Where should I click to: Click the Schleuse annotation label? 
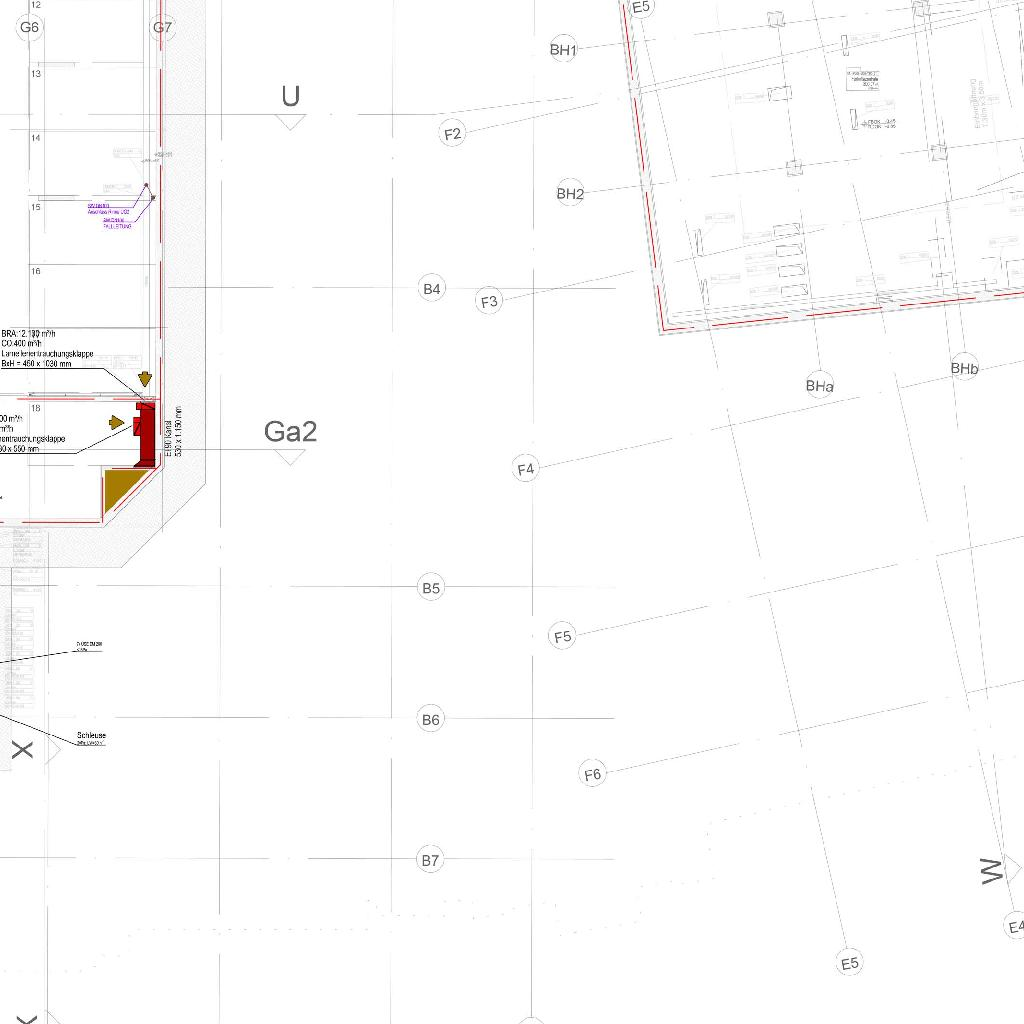pyautogui.click(x=91, y=738)
